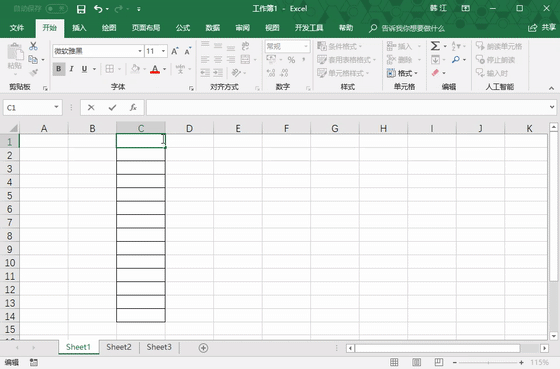Screen dimensions: 560x369
Task: Expand the Name Box dropdown arrow
Action: click(x=56, y=107)
